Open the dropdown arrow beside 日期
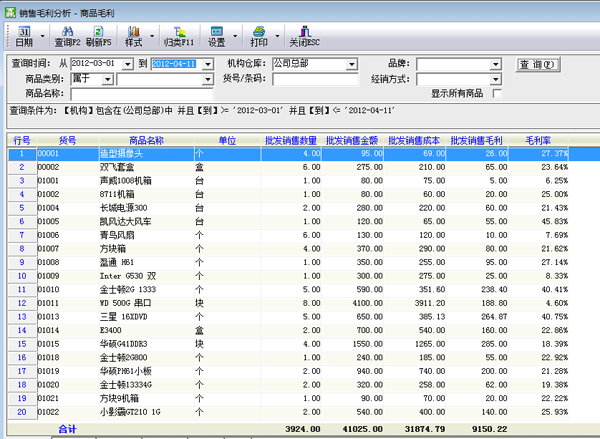The height and width of the screenshot is (439, 600). (42, 36)
